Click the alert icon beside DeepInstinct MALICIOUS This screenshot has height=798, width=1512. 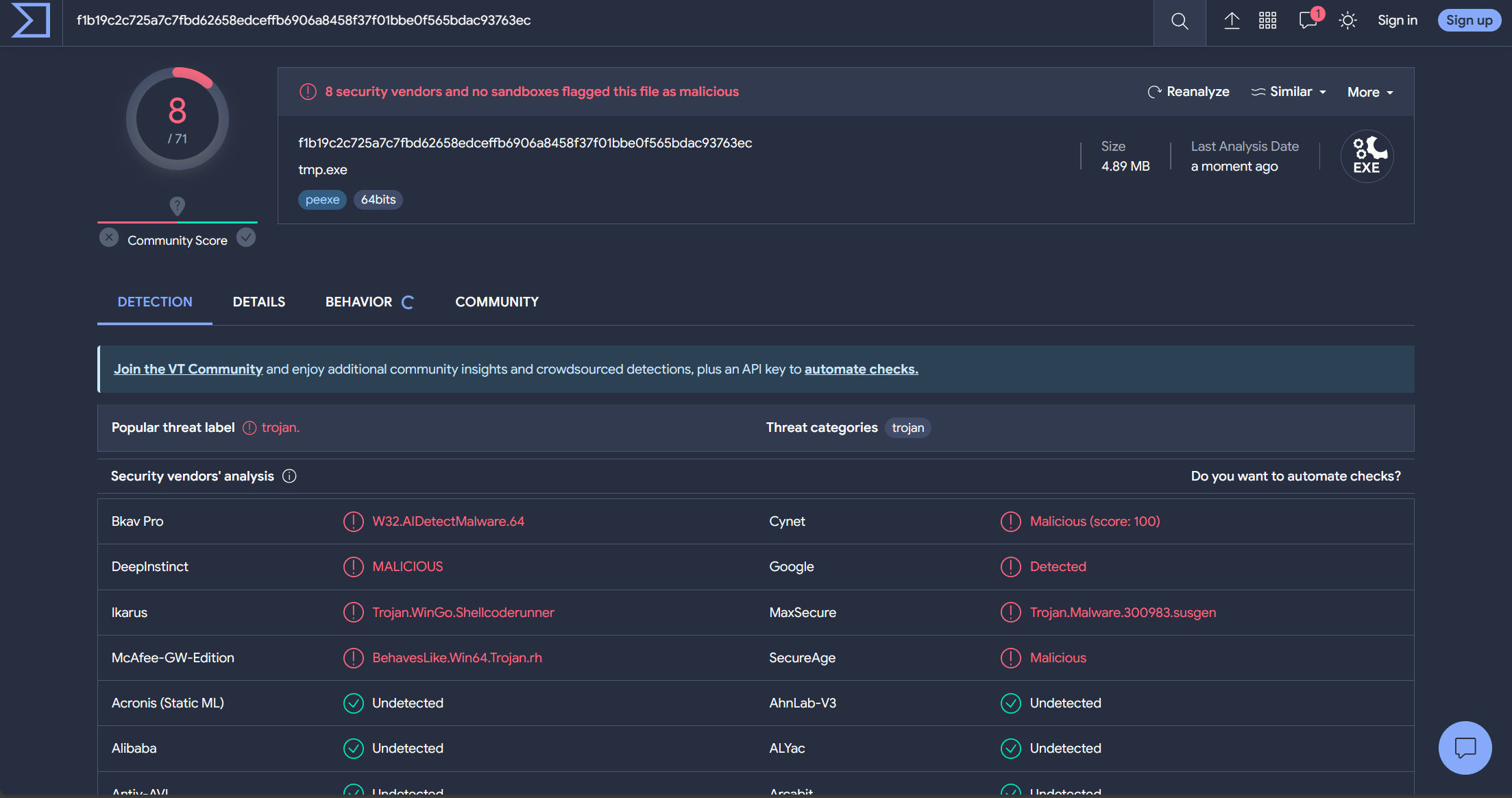[353, 567]
